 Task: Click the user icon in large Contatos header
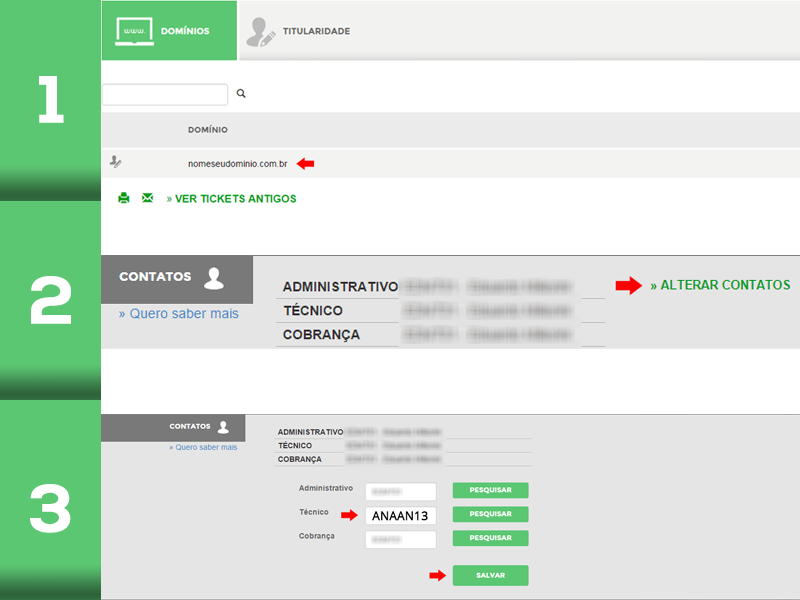tap(214, 277)
